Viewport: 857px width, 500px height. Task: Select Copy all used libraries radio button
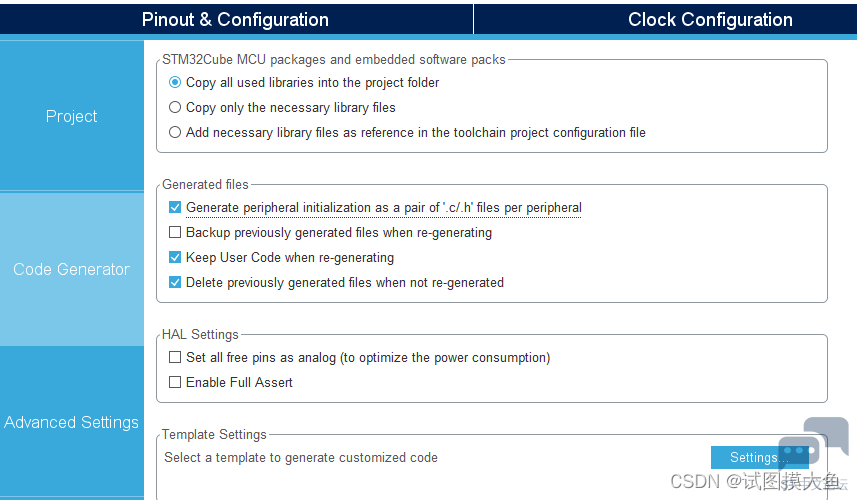click(x=175, y=83)
